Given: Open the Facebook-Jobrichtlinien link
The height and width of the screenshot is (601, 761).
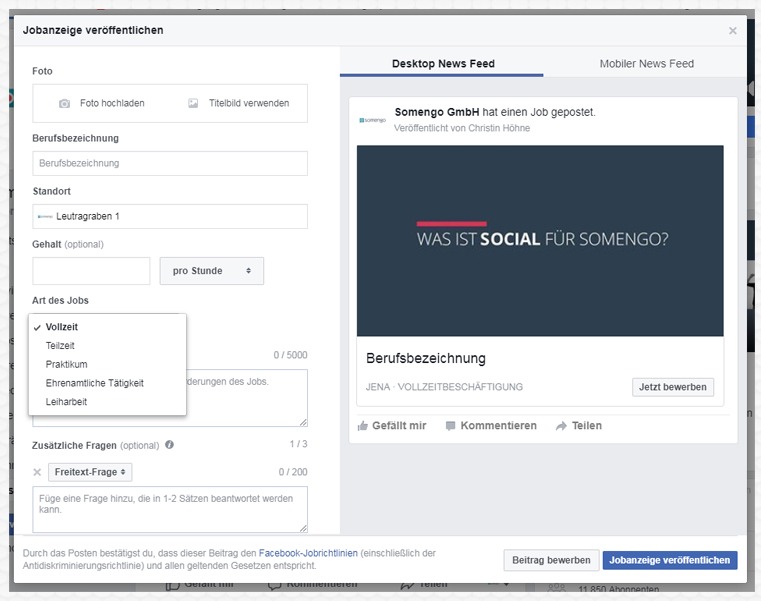Looking at the screenshot, I should pyautogui.click(x=308, y=553).
